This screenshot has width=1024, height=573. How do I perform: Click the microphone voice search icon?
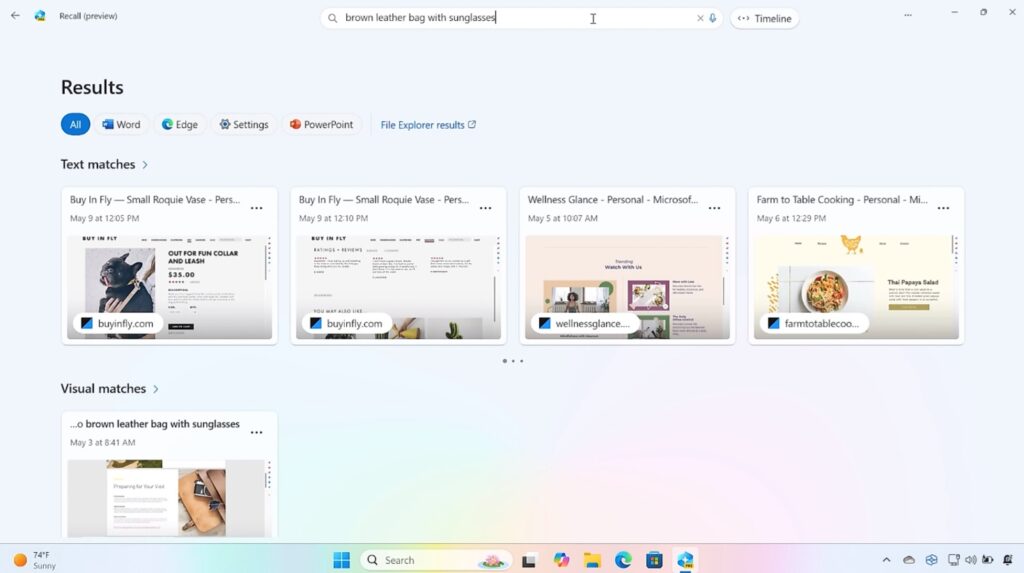click(x=713, y=18)
